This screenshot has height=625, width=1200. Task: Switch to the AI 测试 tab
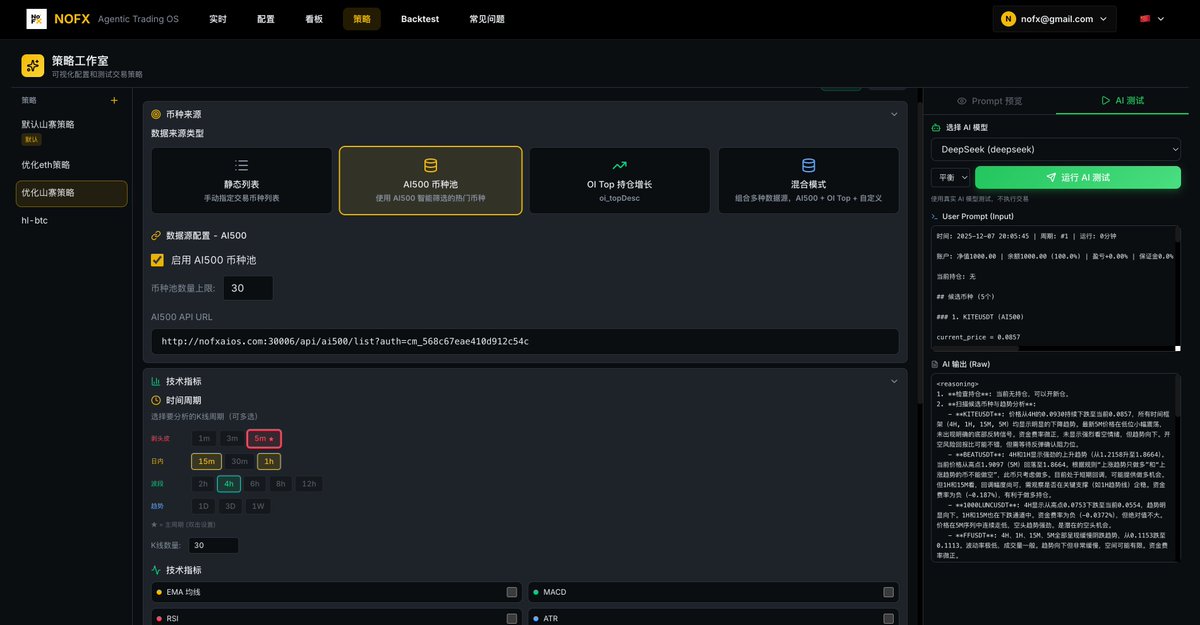click(1122, 101)
